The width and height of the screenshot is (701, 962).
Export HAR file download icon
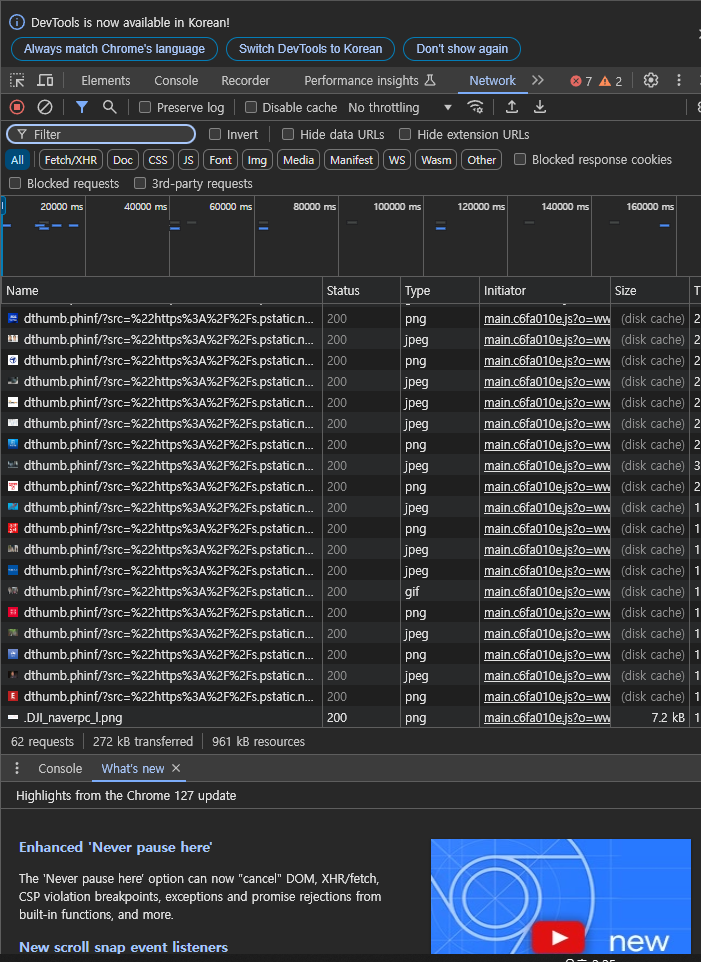pyautogui.click(x=540, y=107)
